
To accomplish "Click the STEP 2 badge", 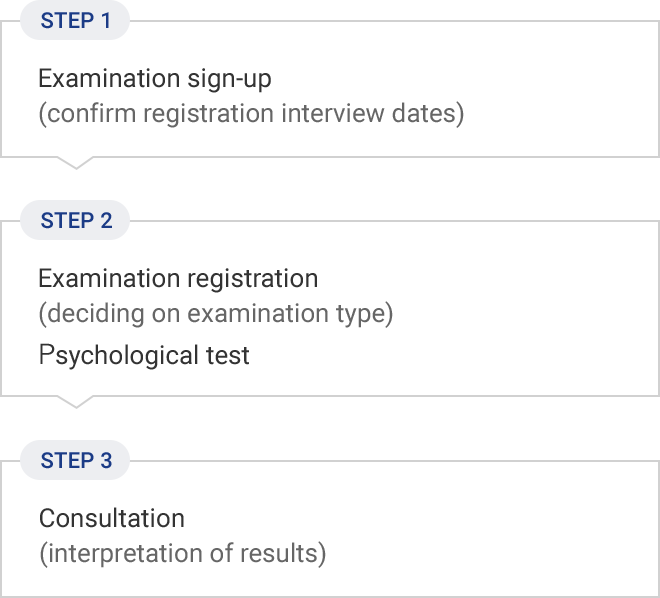I will click(75, 220).
